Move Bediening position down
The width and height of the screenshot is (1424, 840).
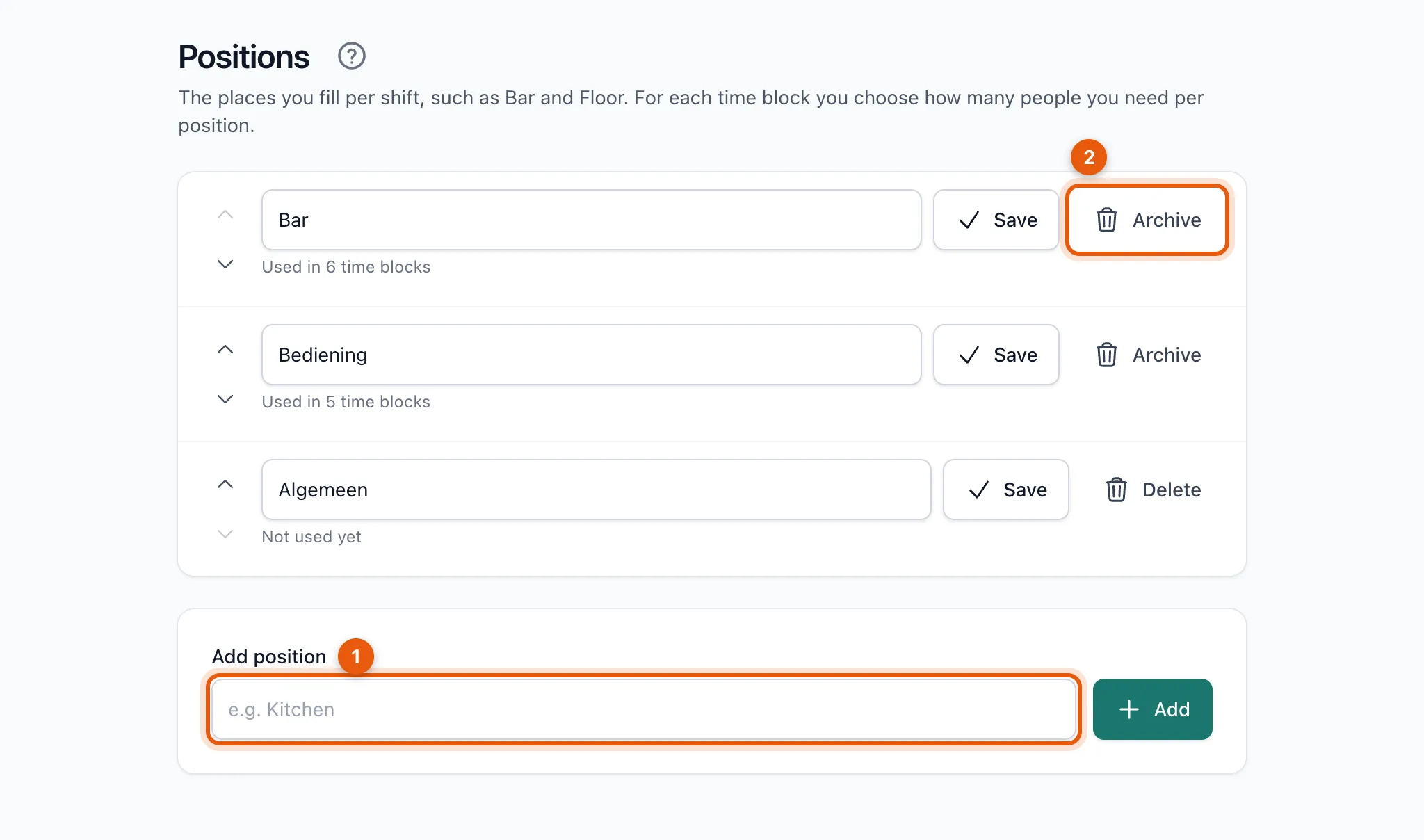point(225,399)
